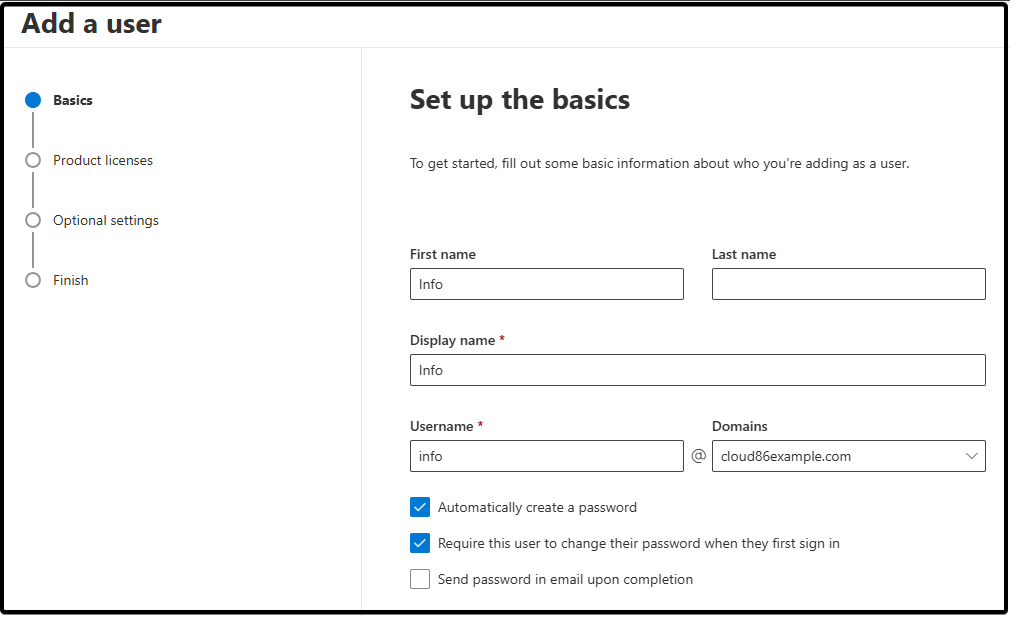1010x617 pixels.
Task: Click the Automatically create a password label
Action: (x=537, y=508)
